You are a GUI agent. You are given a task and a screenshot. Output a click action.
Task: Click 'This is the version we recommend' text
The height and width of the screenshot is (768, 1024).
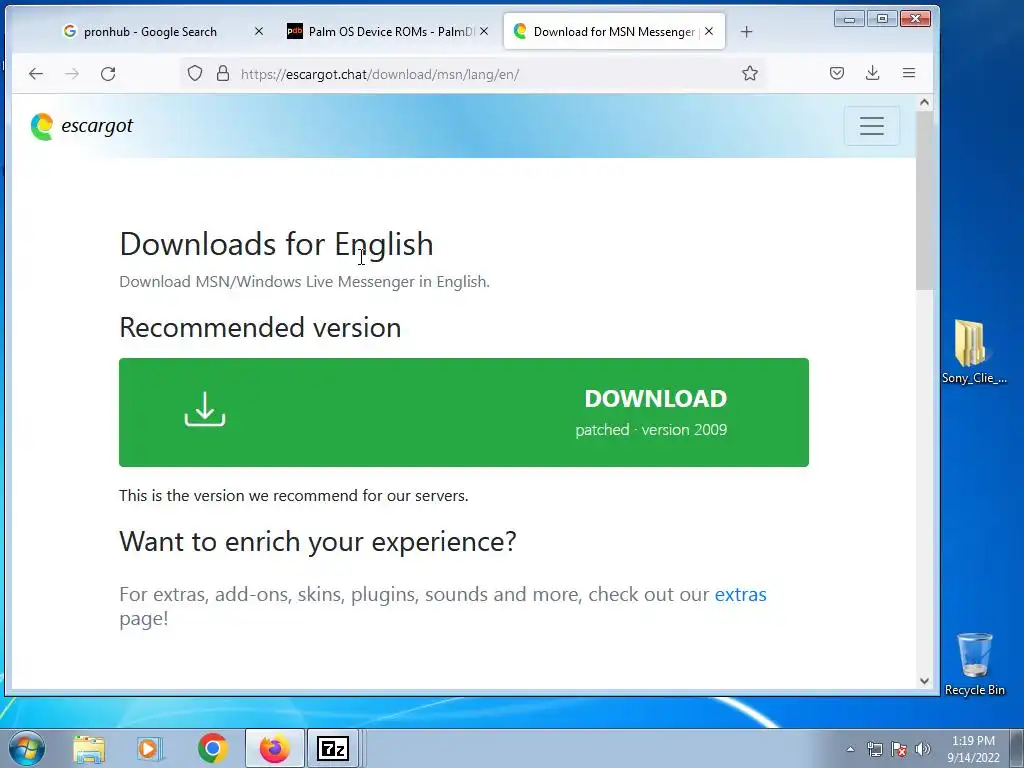coord(293,496)
